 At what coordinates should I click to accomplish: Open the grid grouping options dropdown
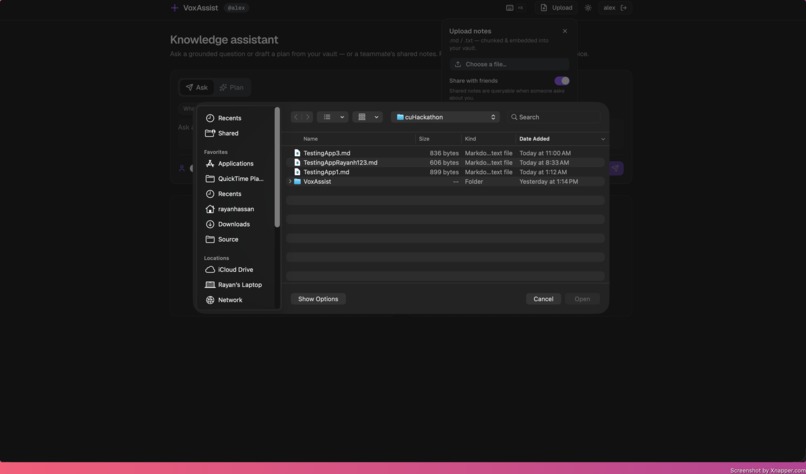point(368,117)
